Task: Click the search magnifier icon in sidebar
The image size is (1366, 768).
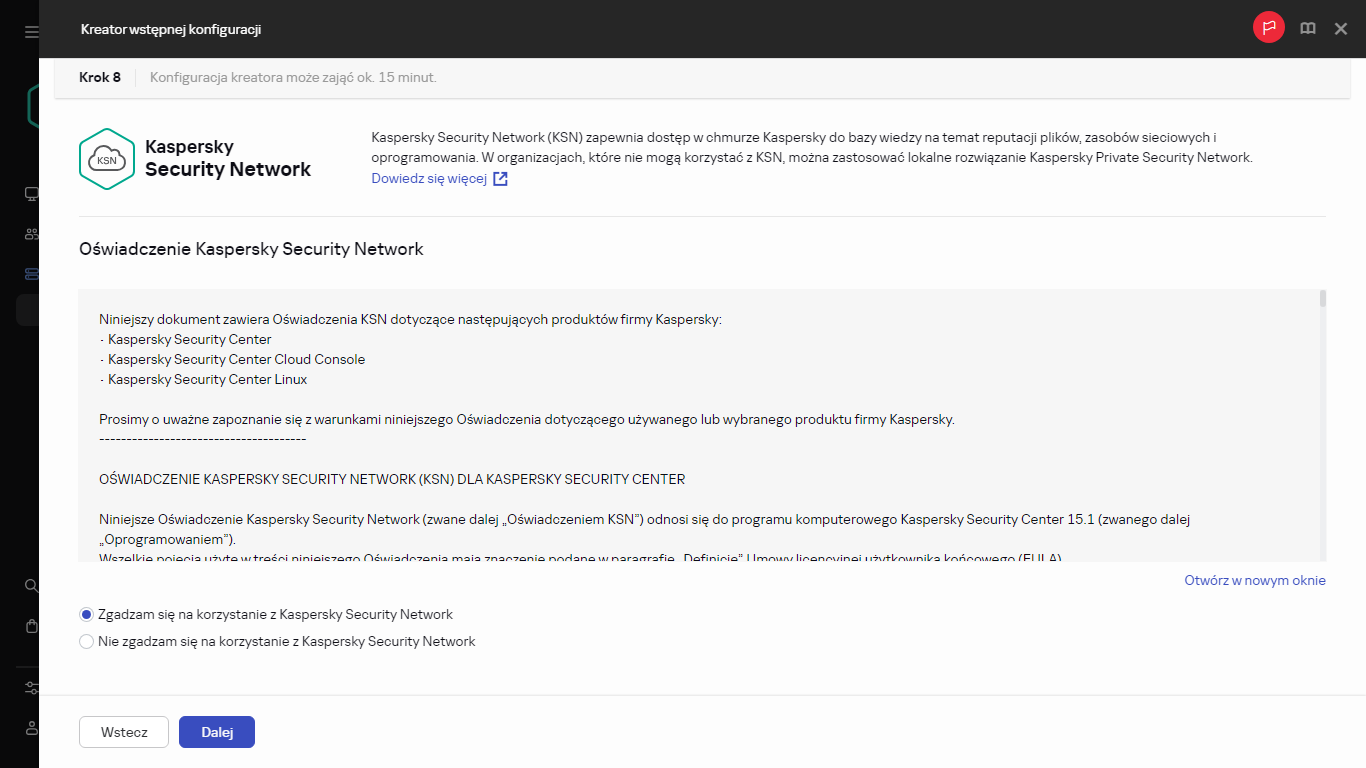Action: [32, 586]
